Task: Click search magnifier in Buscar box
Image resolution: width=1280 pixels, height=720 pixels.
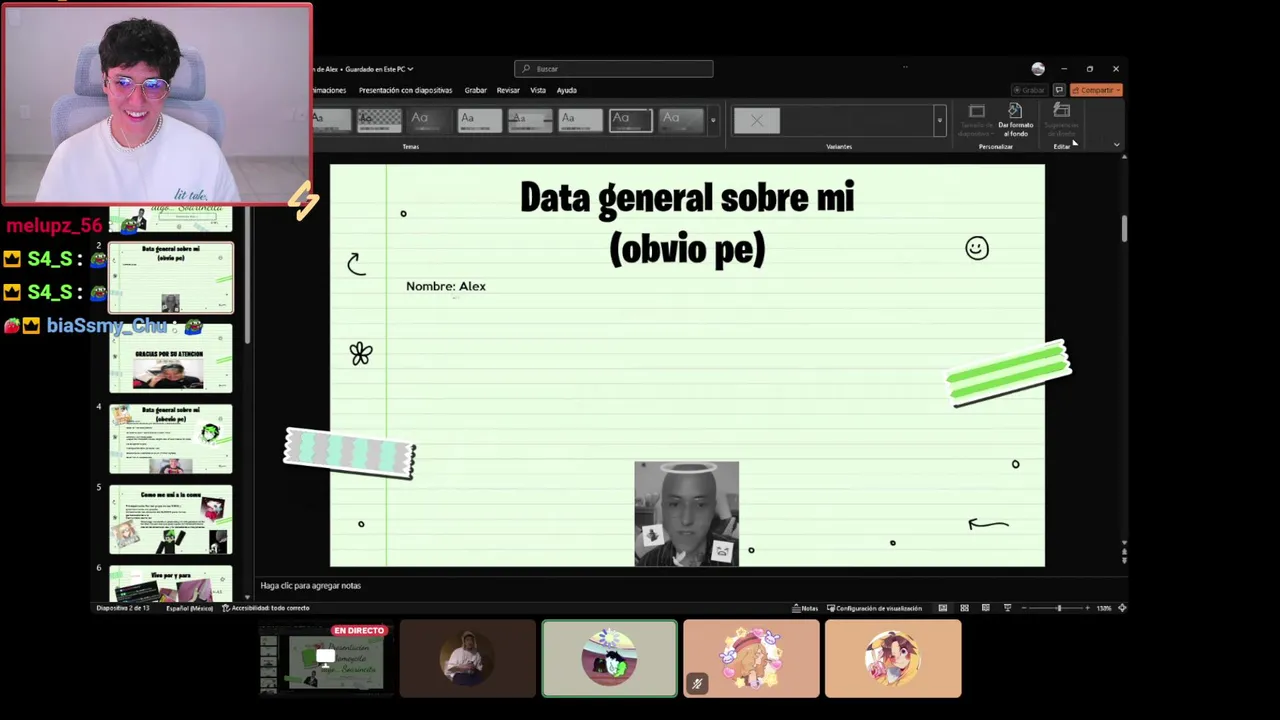Action: coord(526,69)
